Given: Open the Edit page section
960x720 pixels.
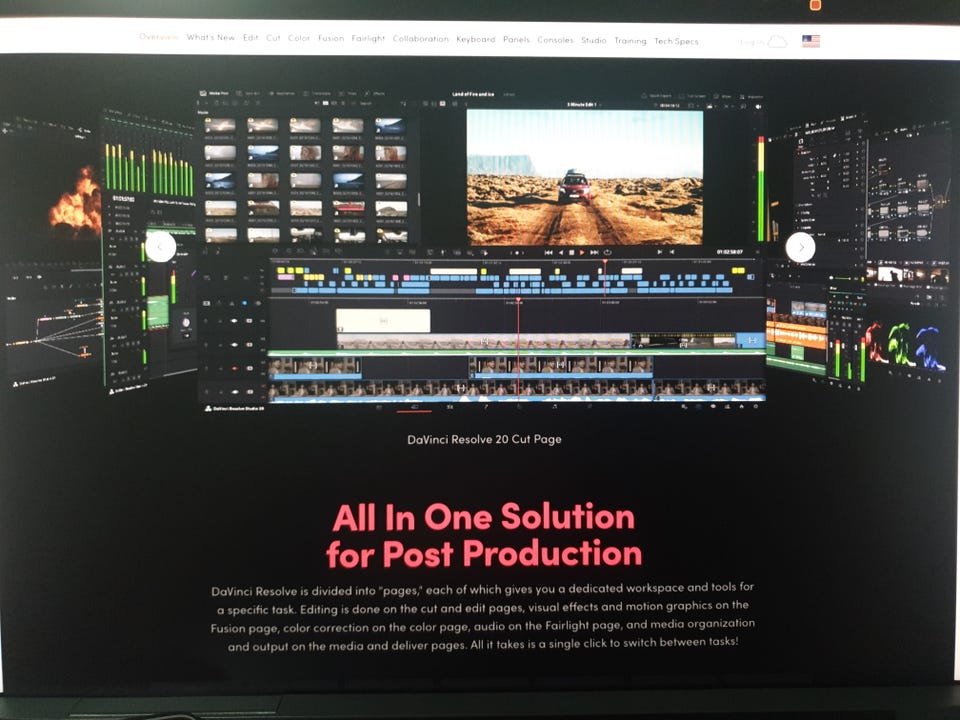Looking at the screenshot, I should pyautogui.click(x=250, y=37).
